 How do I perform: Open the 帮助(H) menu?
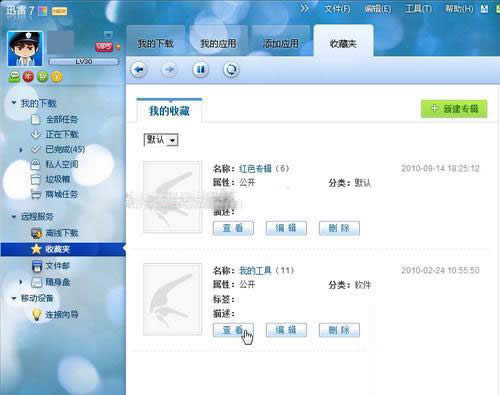pos(459,9)
